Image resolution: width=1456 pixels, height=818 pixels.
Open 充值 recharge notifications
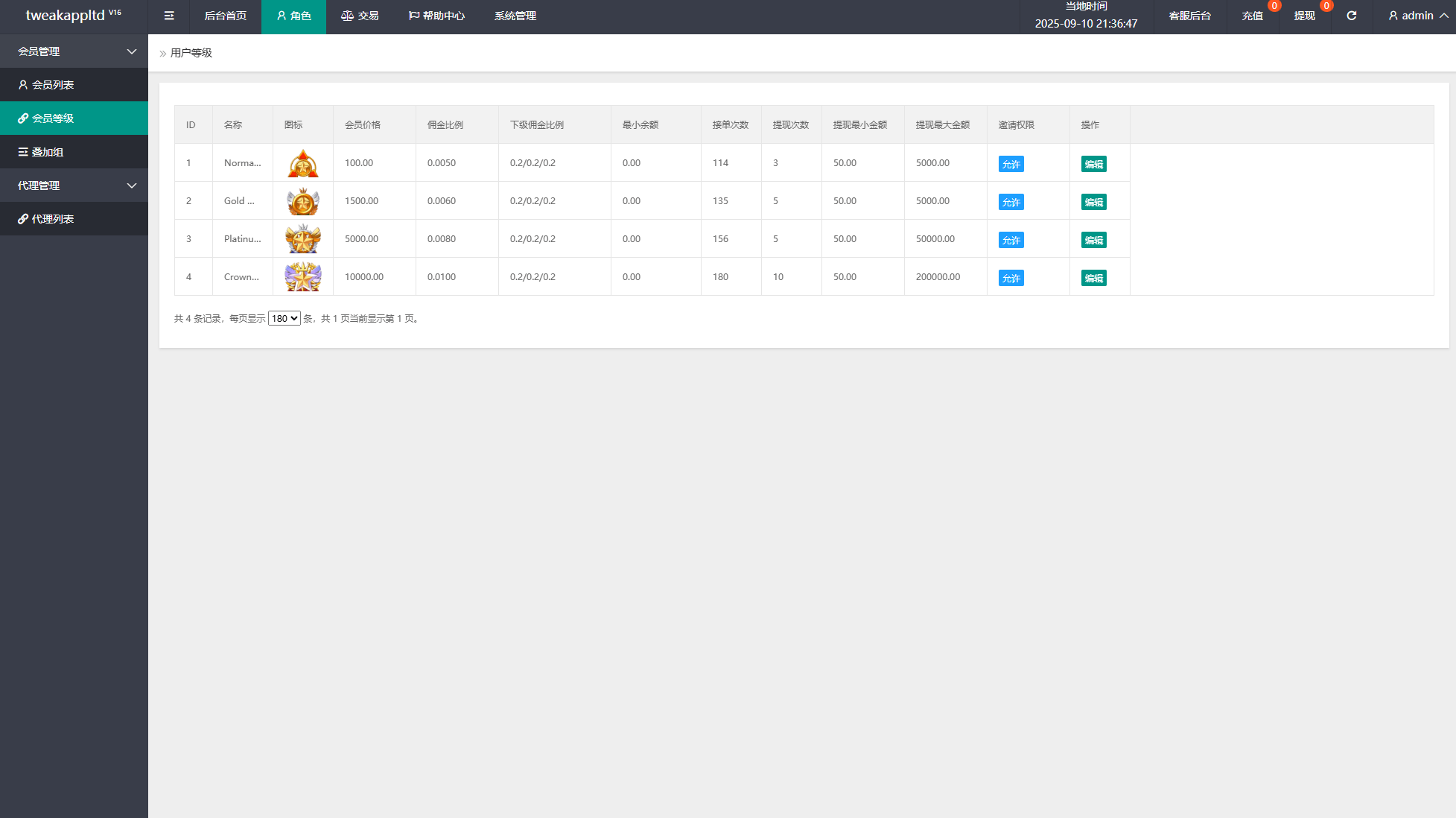[1252, 16]
